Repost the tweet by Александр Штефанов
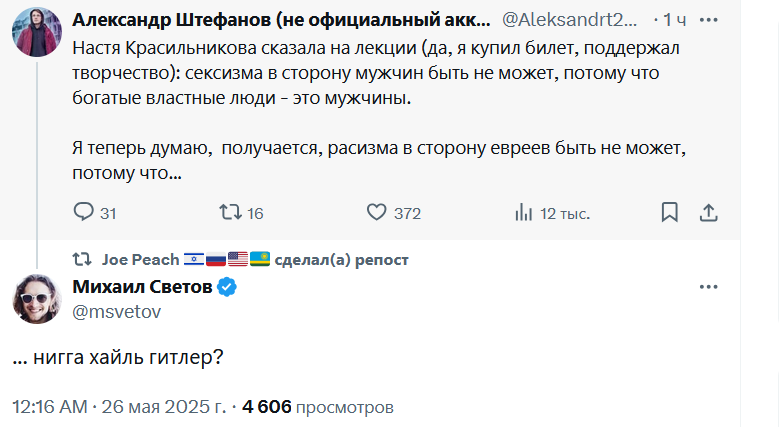The image size is (779, 427). (229, 212)
